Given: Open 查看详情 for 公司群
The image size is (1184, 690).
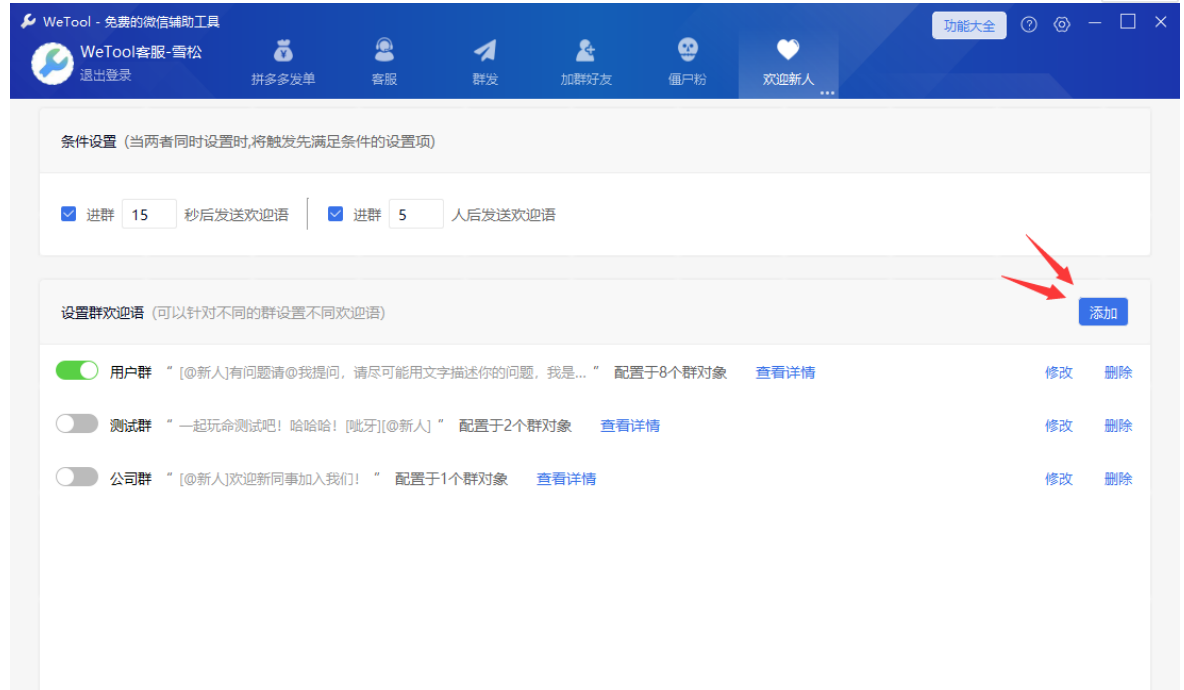Looking at the screenshot, I should click(566, 479).
